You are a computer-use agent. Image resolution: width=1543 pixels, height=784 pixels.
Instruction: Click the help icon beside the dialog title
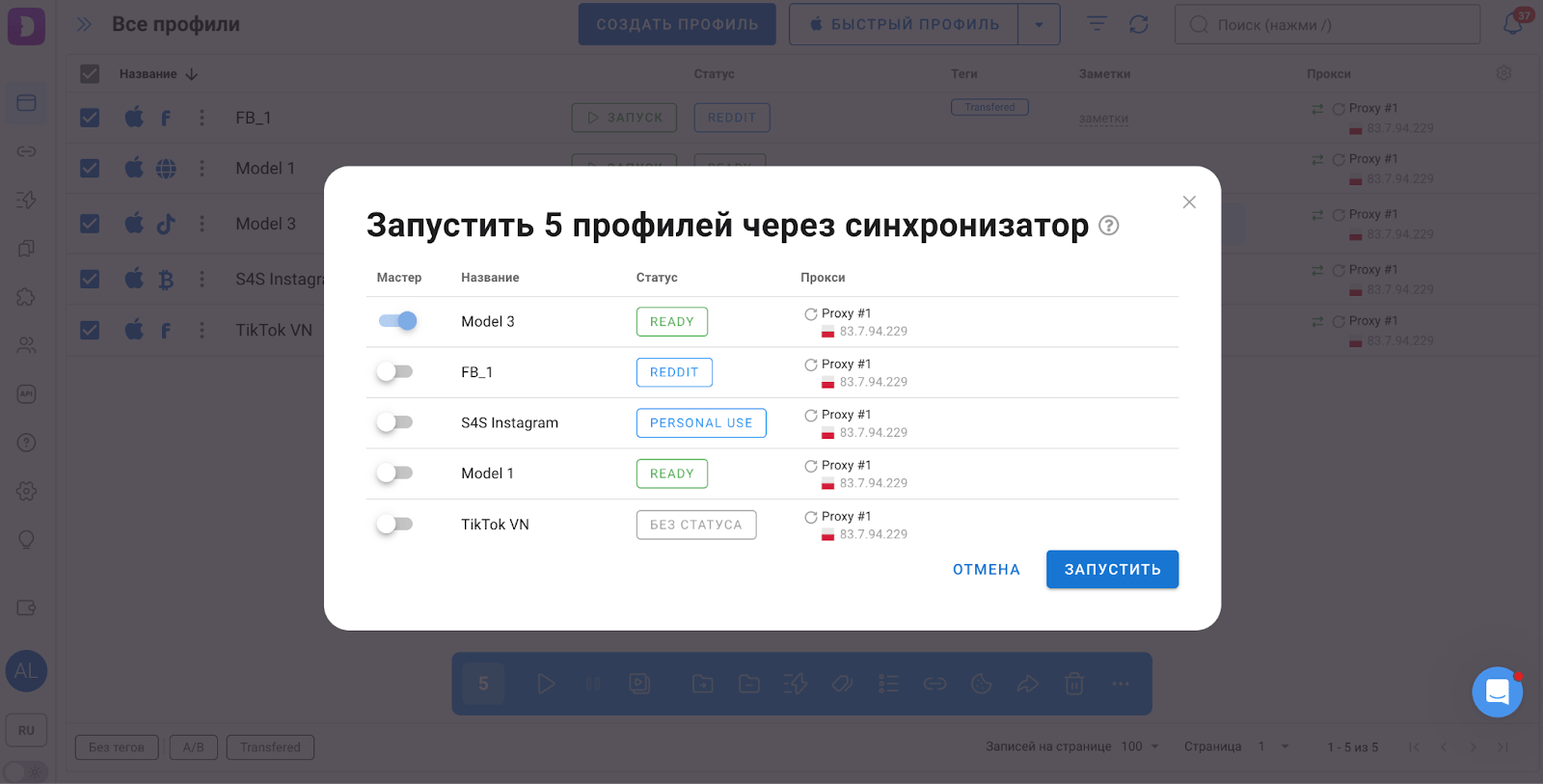pyautogui.click(x=1109, y=226)
